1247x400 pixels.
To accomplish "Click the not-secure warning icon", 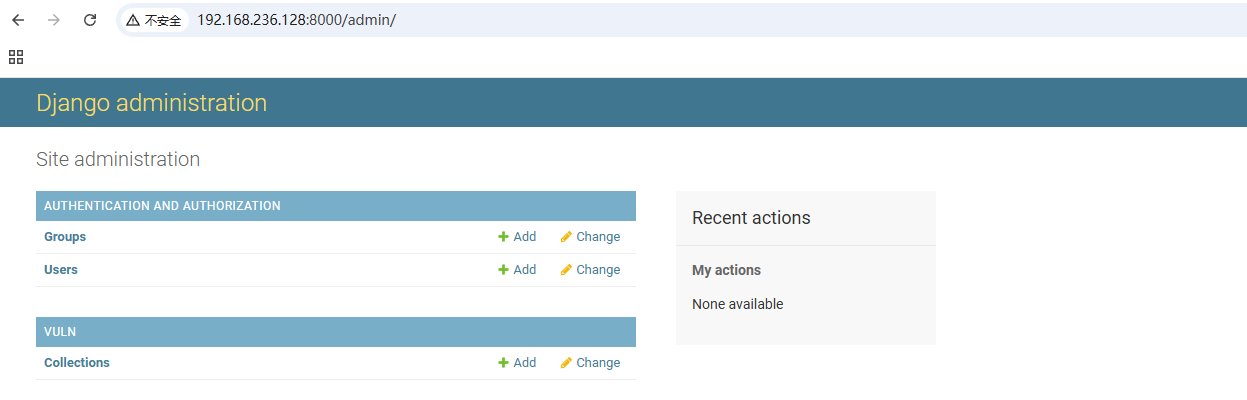I will pyautogui.click(x=133, y=20).
